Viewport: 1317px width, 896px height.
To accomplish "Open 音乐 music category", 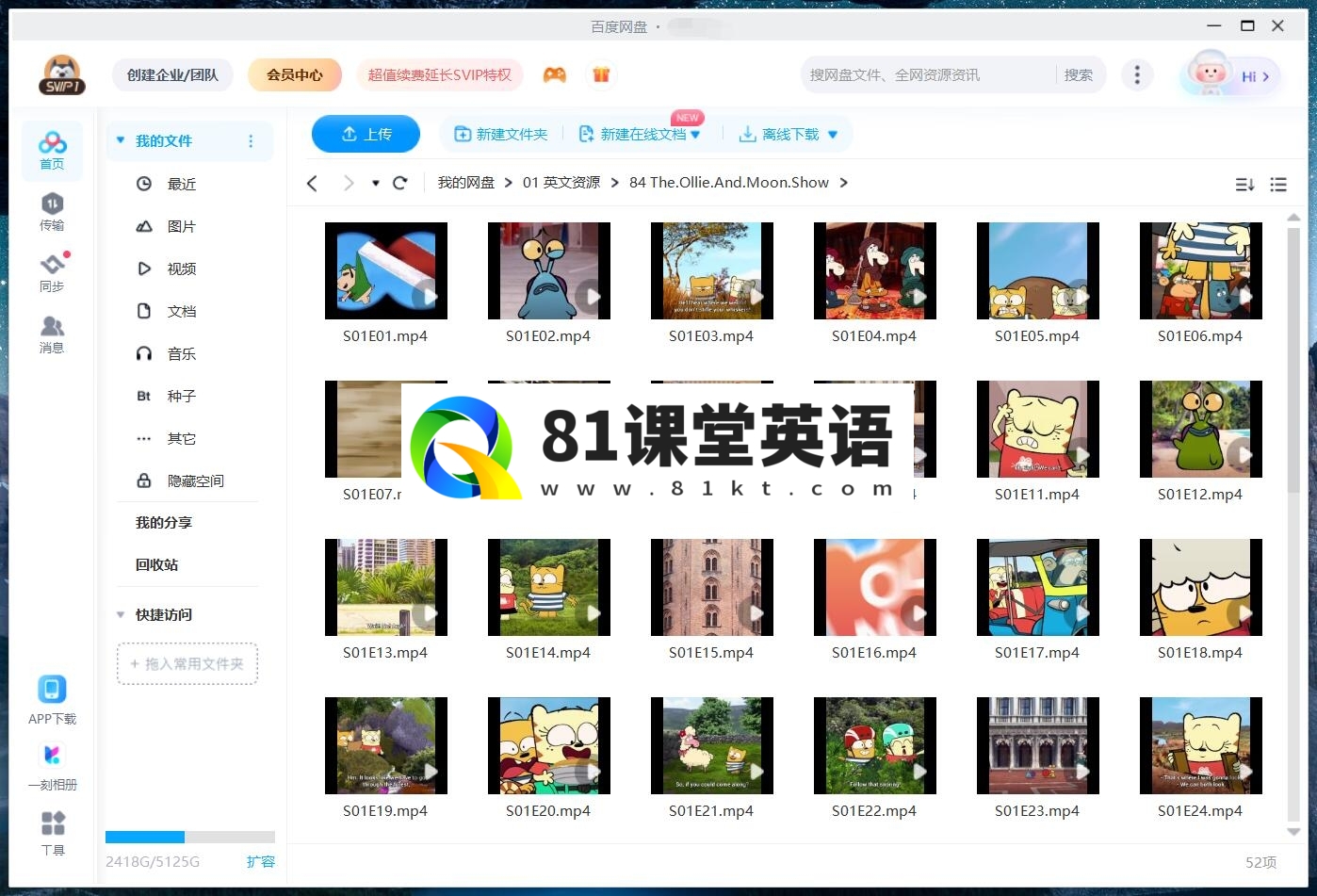I will click(x=182, y=353).
